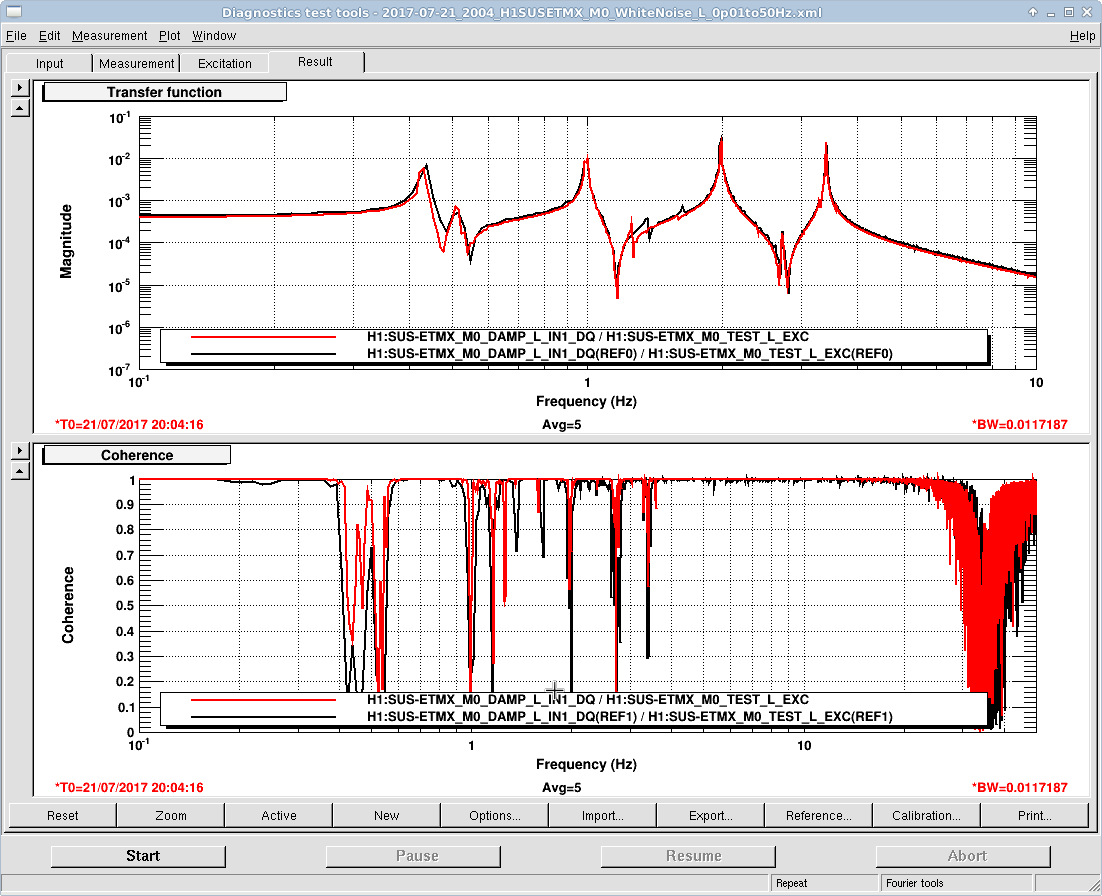The width and height of the screenshot is (1102, 896).
Task: Expand options arrow beside Transfer function plot
Action: click(20, 87)
